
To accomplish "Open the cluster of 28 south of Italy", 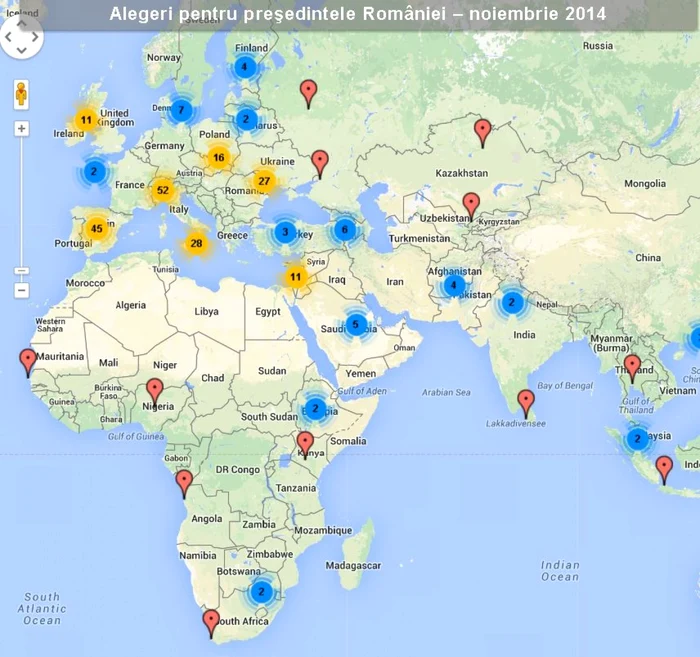I will [x=196, y=243].
